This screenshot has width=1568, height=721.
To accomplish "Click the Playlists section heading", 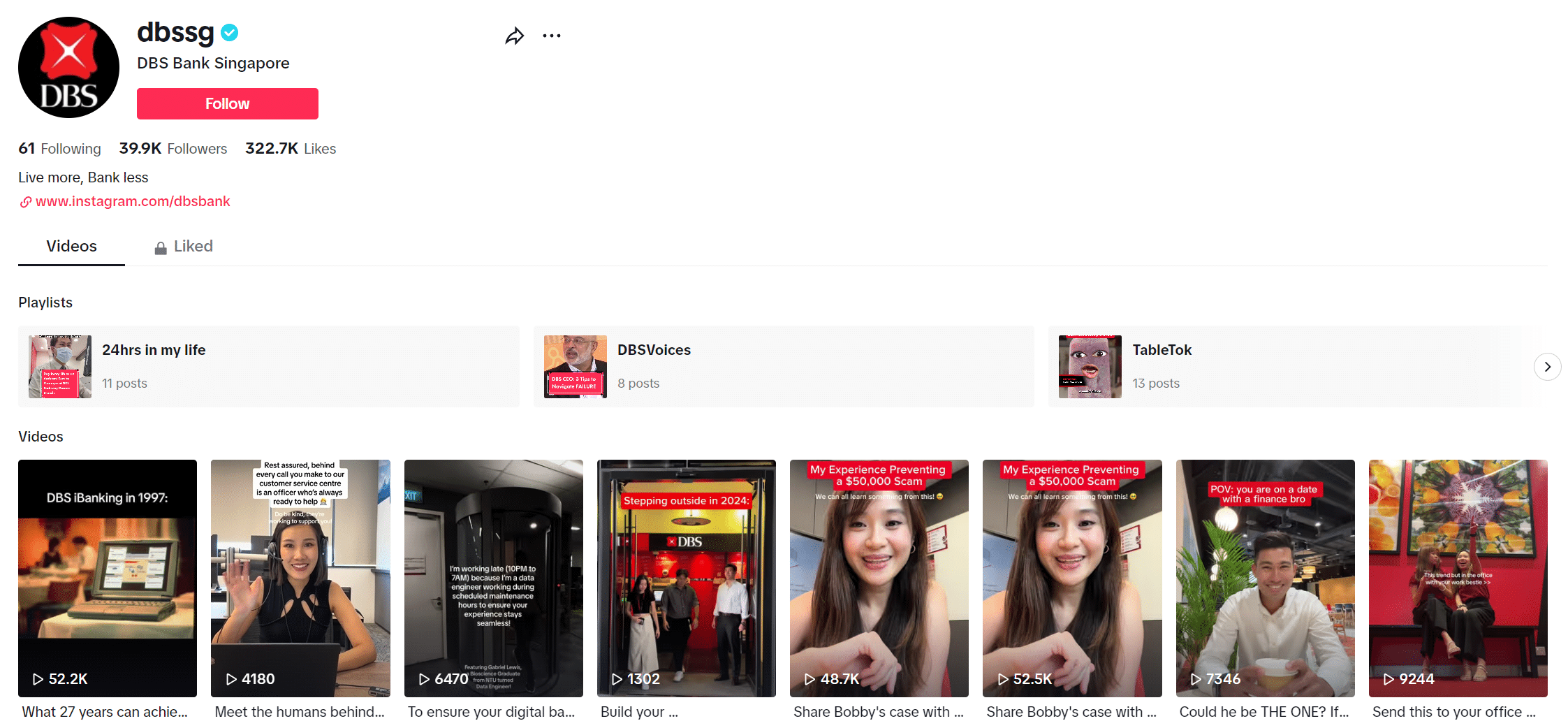I will click(45, 303).
